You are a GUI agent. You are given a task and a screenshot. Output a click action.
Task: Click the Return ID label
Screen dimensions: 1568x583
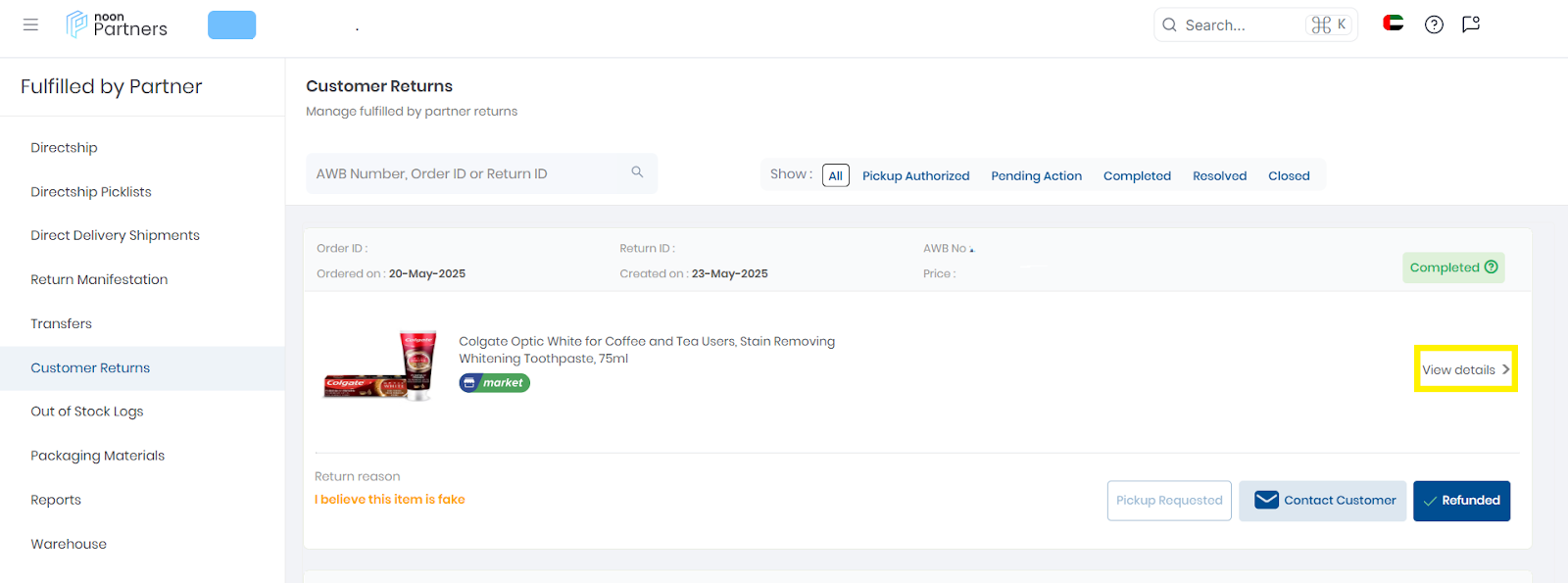[x=647, y=249]
